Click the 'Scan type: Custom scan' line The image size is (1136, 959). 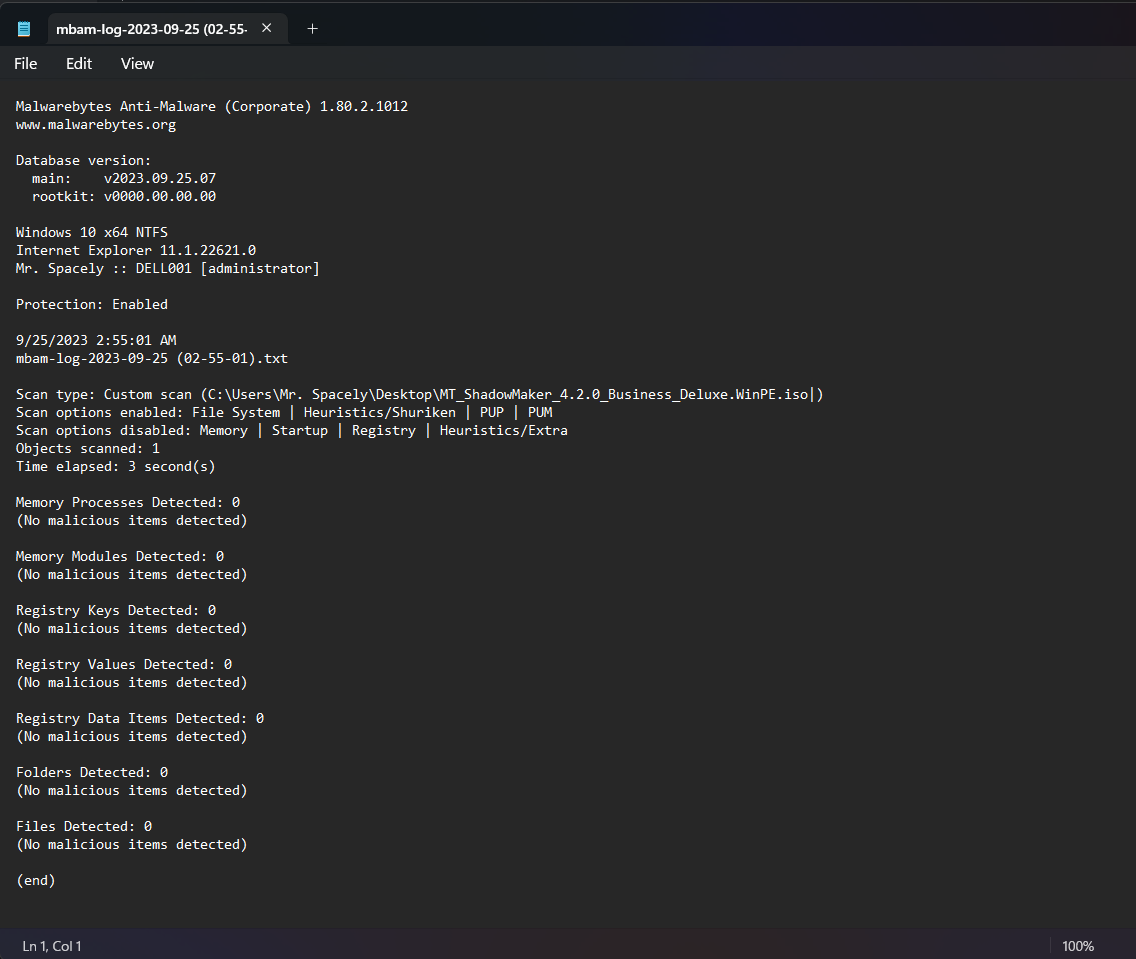[419, 395]
